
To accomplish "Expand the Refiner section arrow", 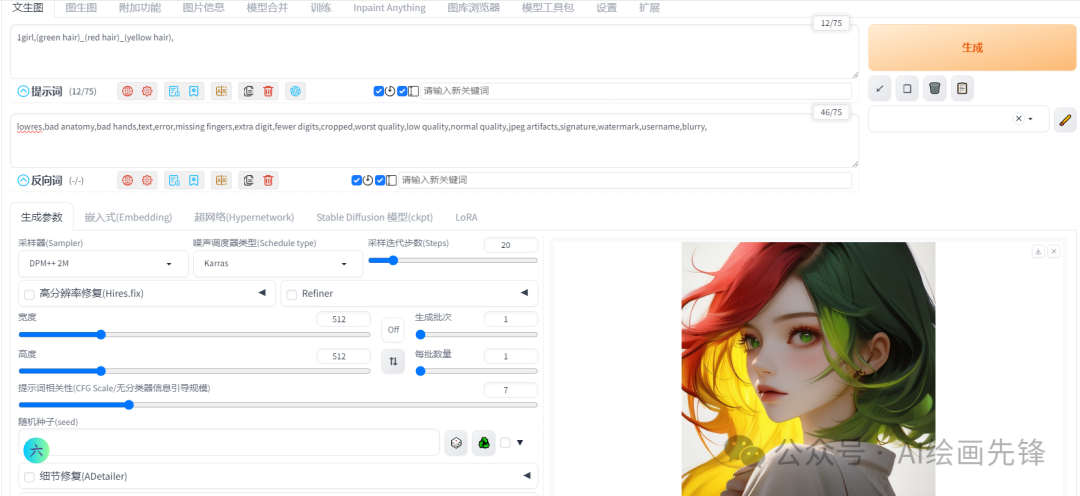I will coord(524,293).
